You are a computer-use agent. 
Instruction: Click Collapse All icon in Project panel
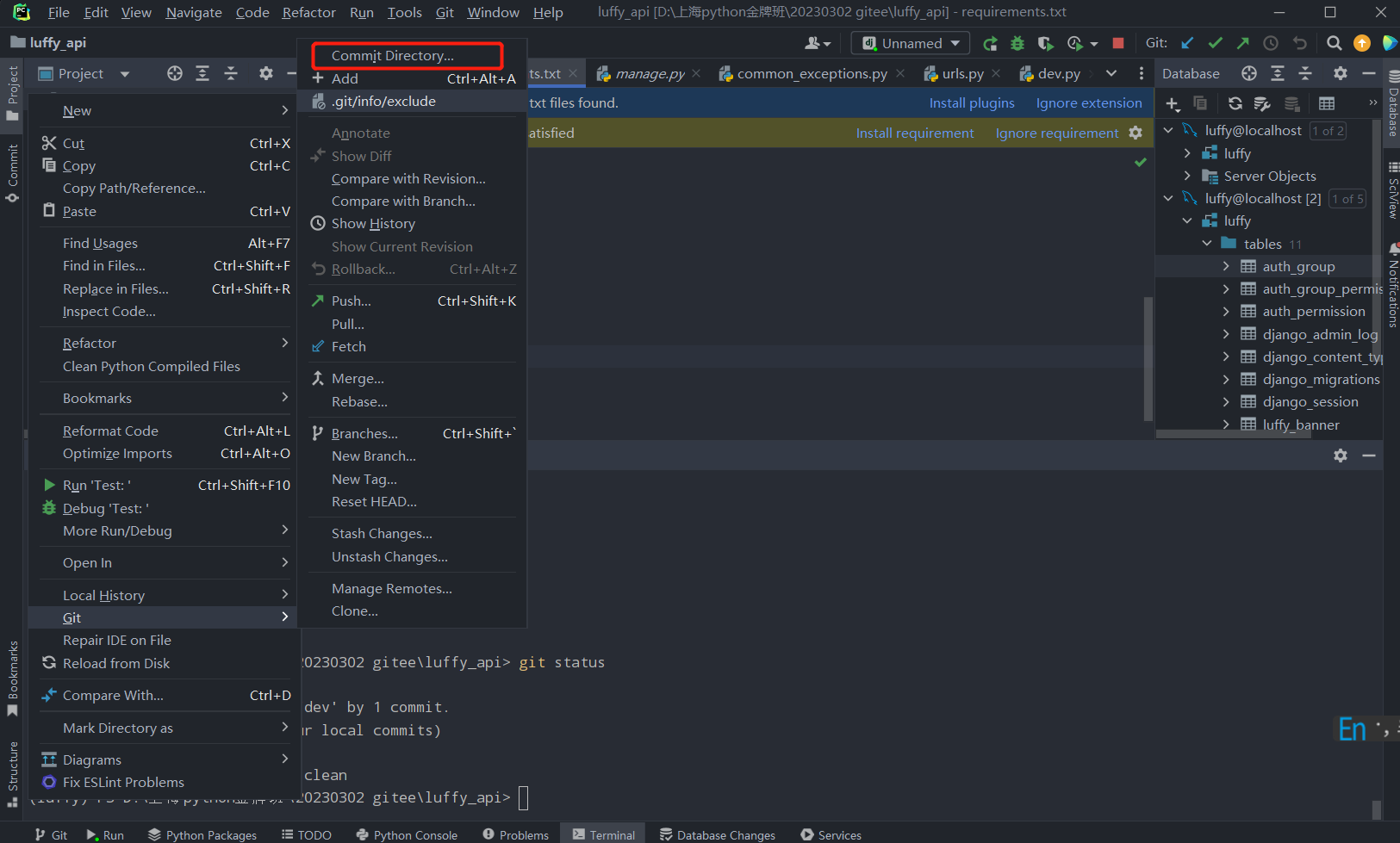(x=231, y=74)
